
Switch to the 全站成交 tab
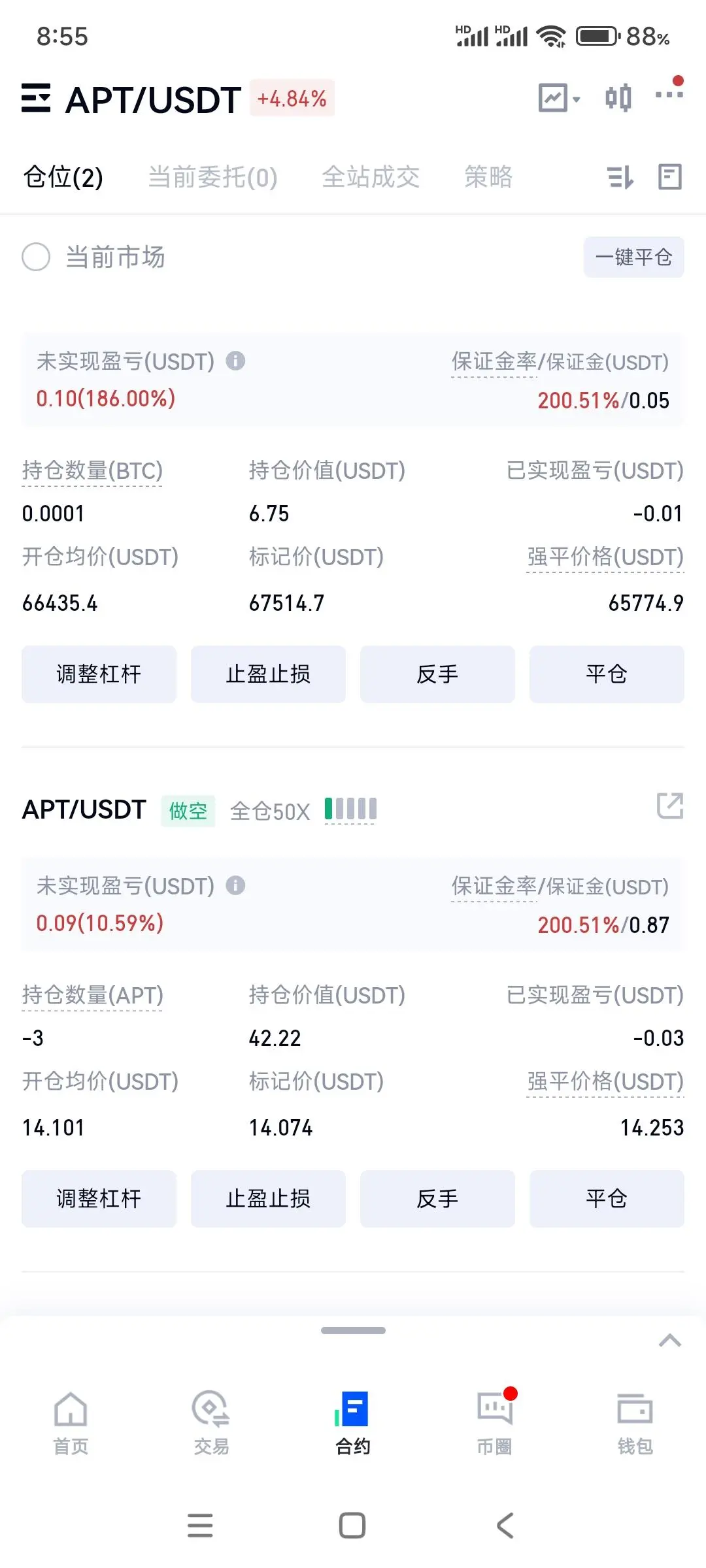370,177
